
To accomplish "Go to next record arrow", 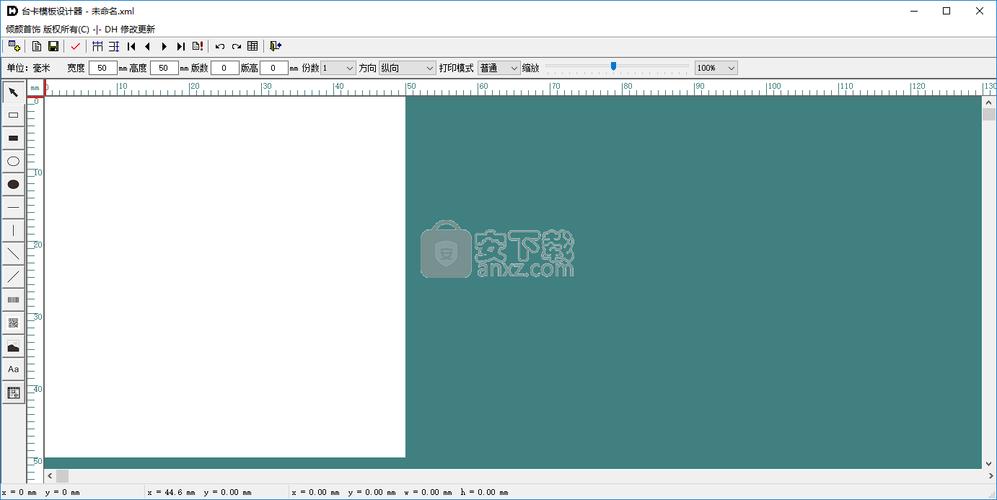I will pos(164,46).
